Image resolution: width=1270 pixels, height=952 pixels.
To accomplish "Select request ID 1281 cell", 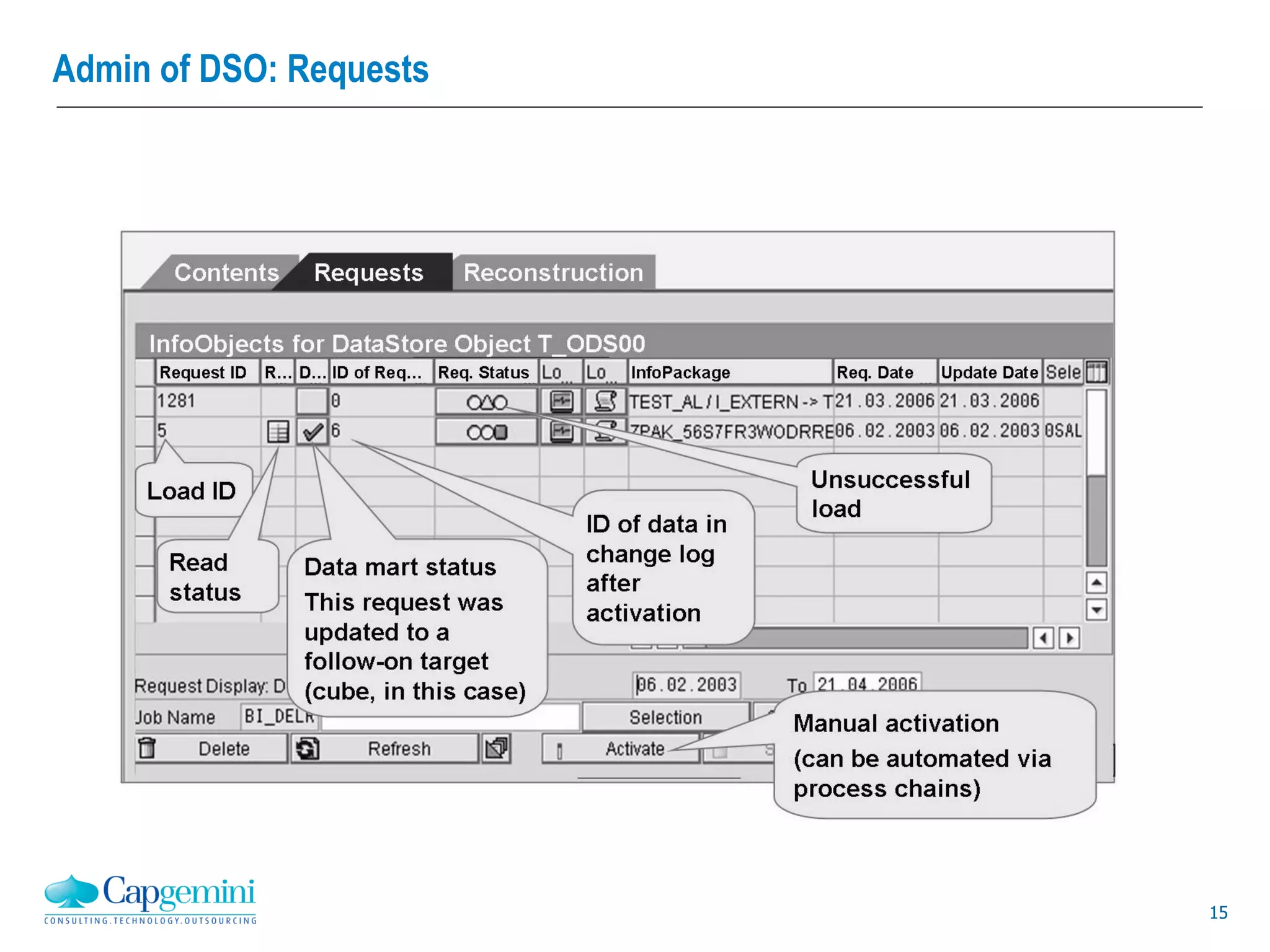I will (207, 402).
